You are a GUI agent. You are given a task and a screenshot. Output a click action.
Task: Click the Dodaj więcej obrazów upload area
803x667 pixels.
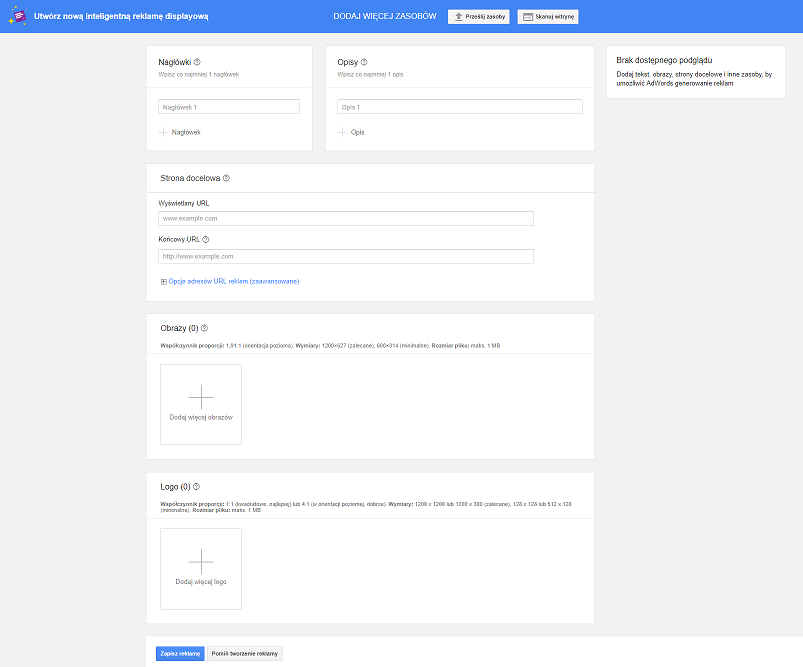coord(200,404)
